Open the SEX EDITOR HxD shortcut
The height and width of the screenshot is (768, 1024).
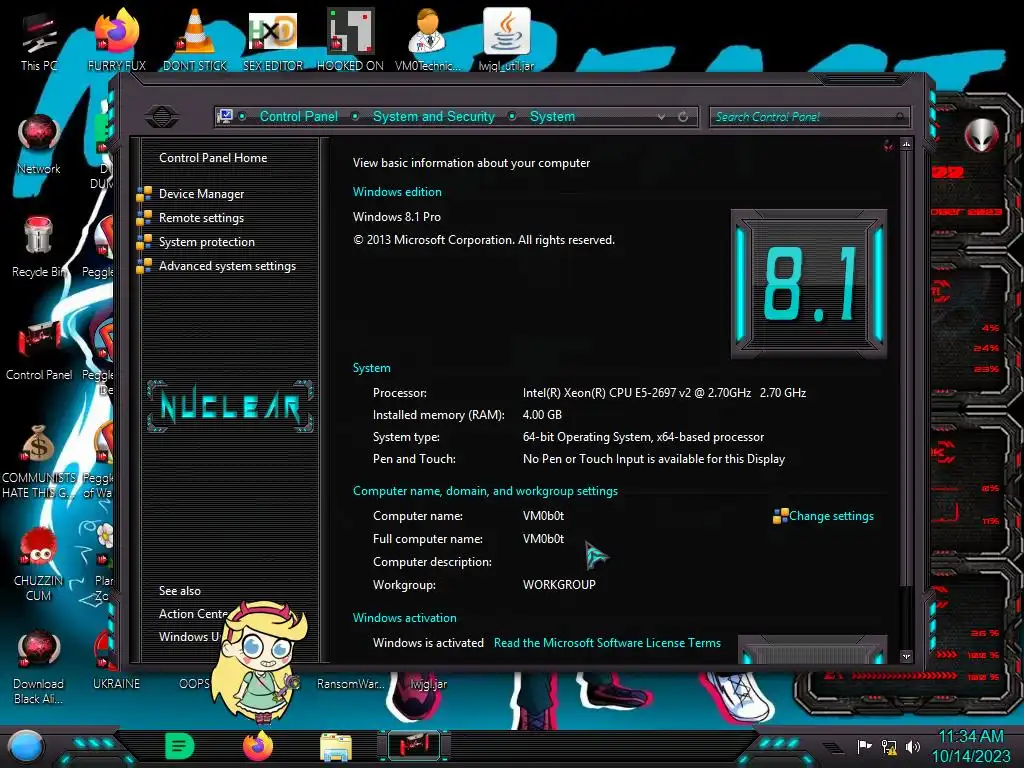coord(273,40)
